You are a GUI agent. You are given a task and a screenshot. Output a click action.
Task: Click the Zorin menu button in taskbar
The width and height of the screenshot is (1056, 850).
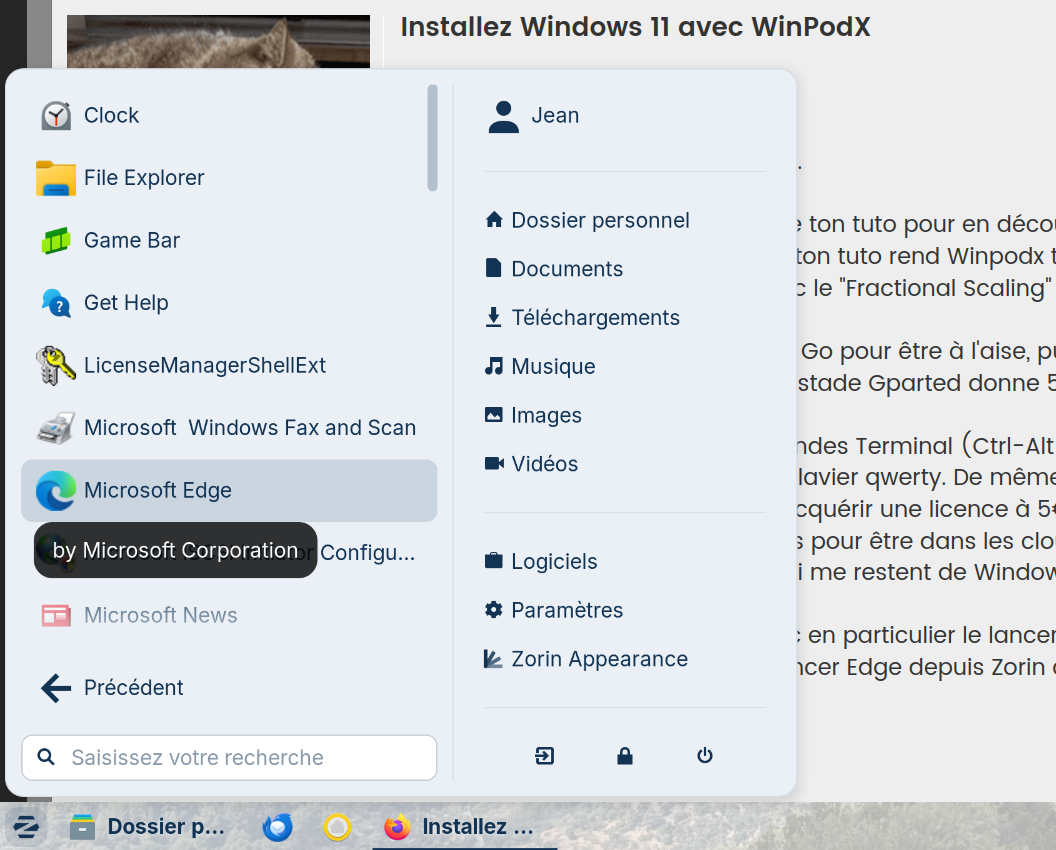tap(26, 826)
